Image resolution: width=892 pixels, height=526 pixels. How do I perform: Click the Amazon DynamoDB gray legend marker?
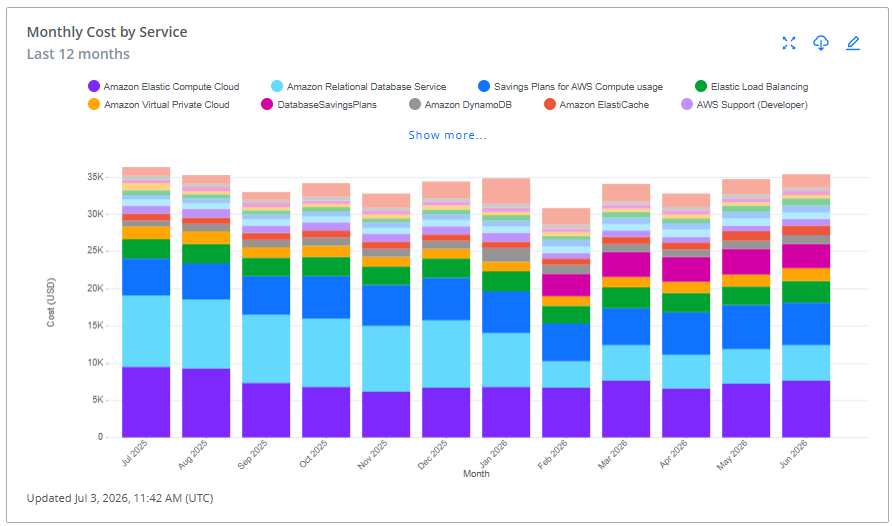click(x=415, y=105)
